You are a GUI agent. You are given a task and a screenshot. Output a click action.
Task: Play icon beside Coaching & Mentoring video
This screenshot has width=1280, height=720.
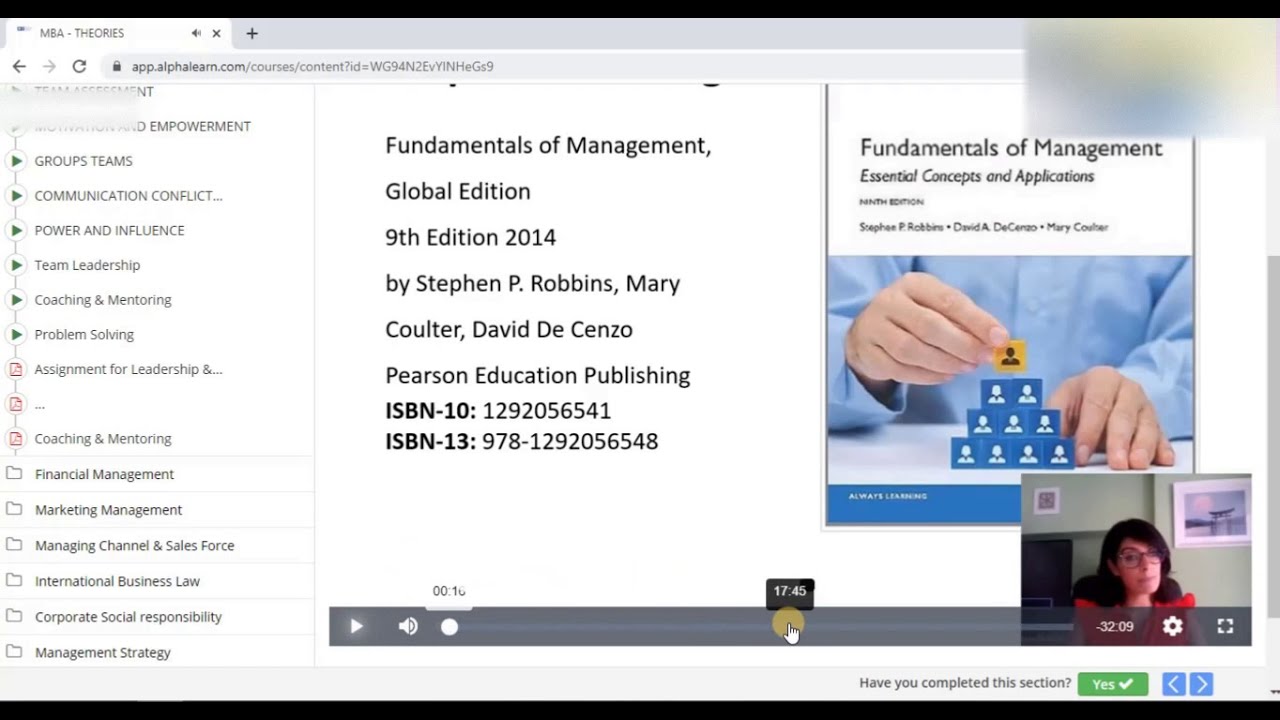pyautogui.click(x=16, y=299)
